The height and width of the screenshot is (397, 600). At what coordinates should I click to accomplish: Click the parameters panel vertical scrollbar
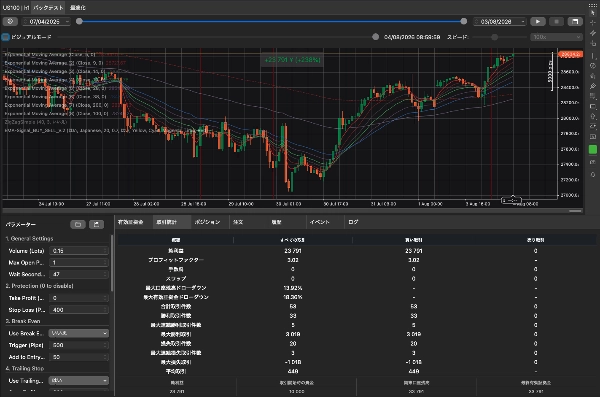click(112, 263)
